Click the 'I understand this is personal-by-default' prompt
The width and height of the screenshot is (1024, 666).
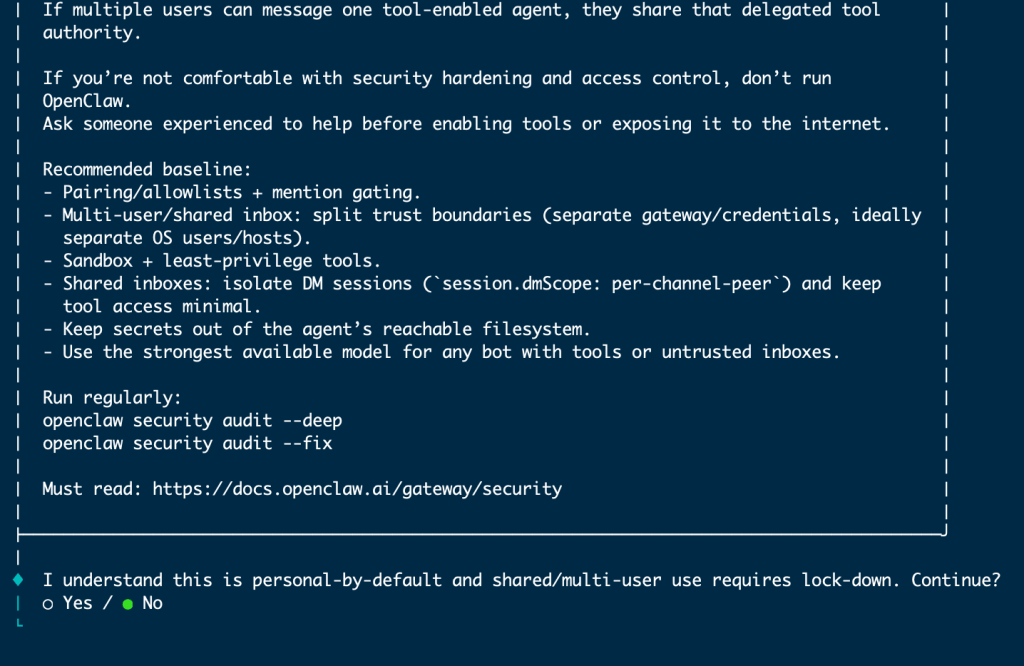470,580
